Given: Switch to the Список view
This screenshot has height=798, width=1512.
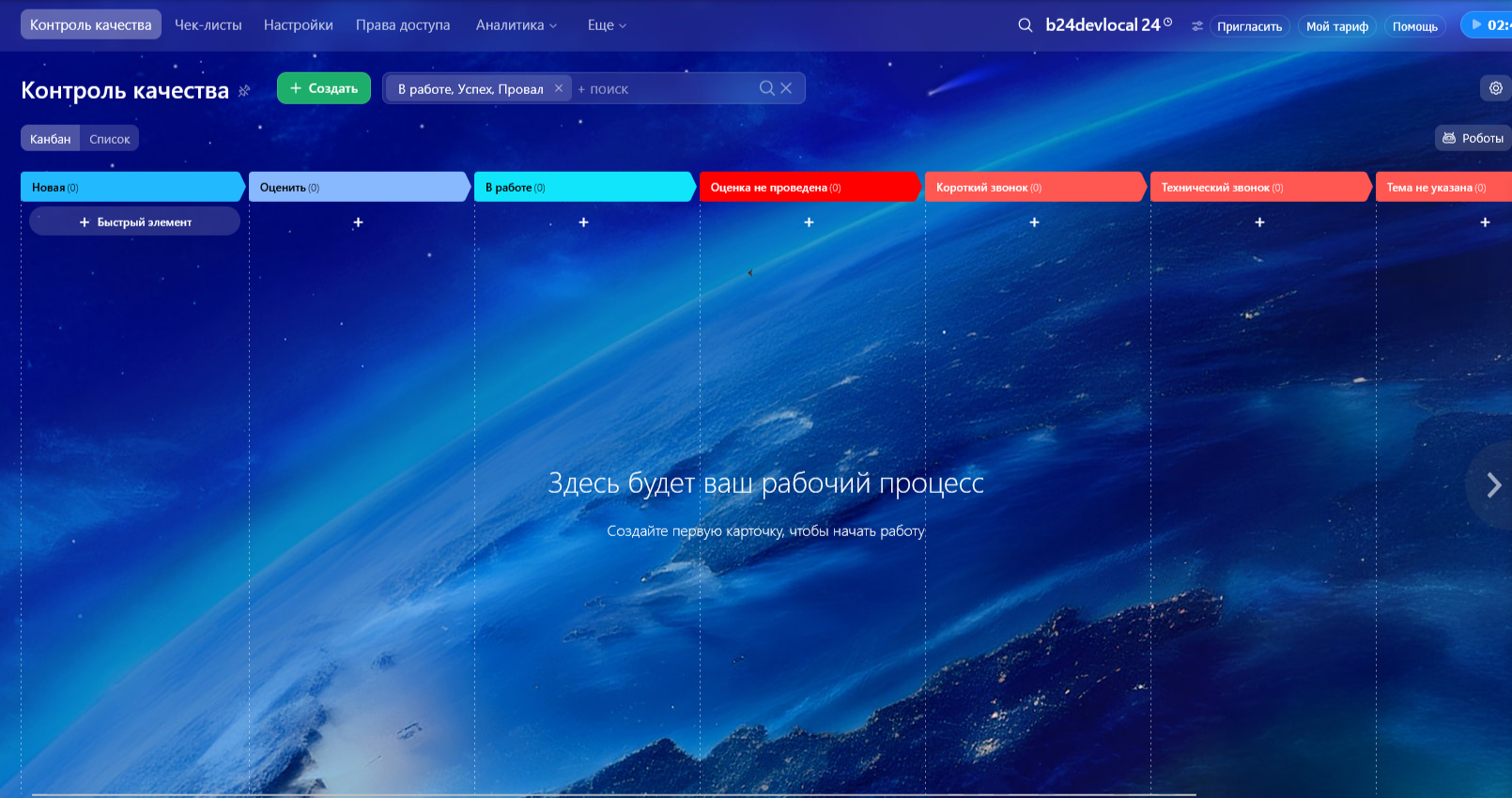Looking at the screenshot, I should pyautogui.click(x=110, y=139).
